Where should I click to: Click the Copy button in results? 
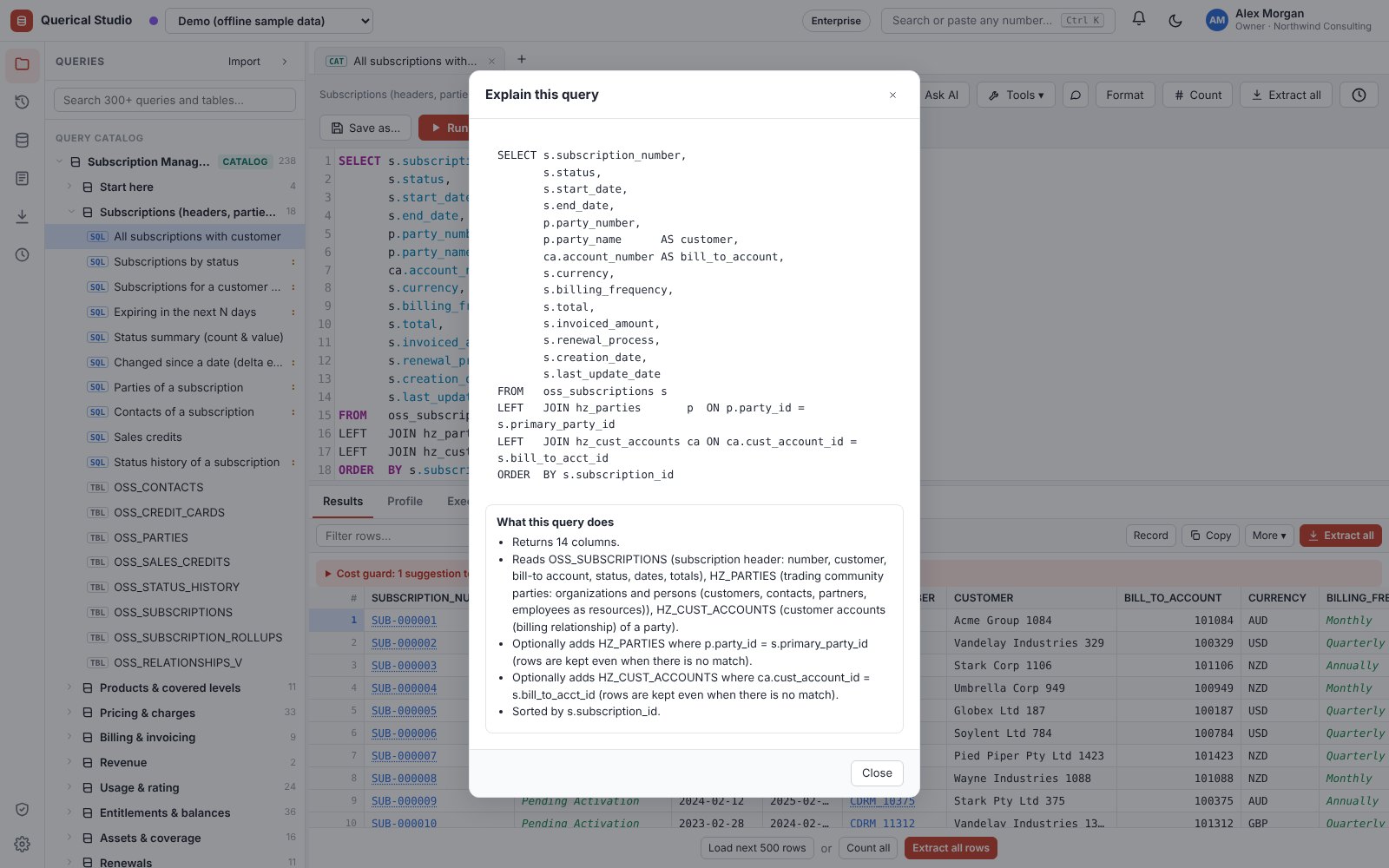tap(1210, 536)
